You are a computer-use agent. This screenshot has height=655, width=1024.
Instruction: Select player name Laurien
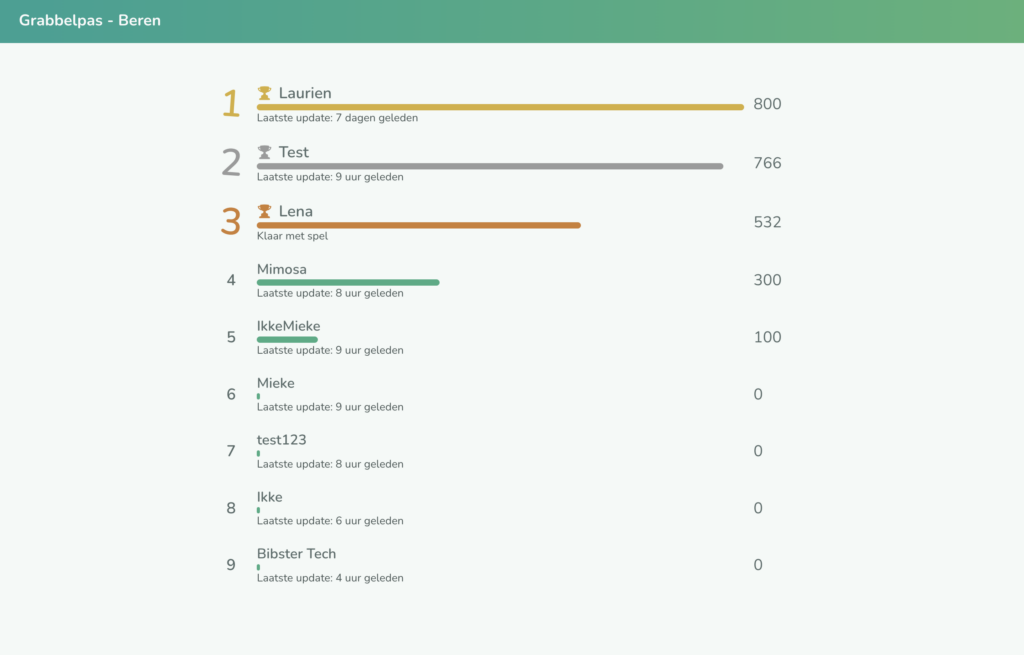point(305,93)
